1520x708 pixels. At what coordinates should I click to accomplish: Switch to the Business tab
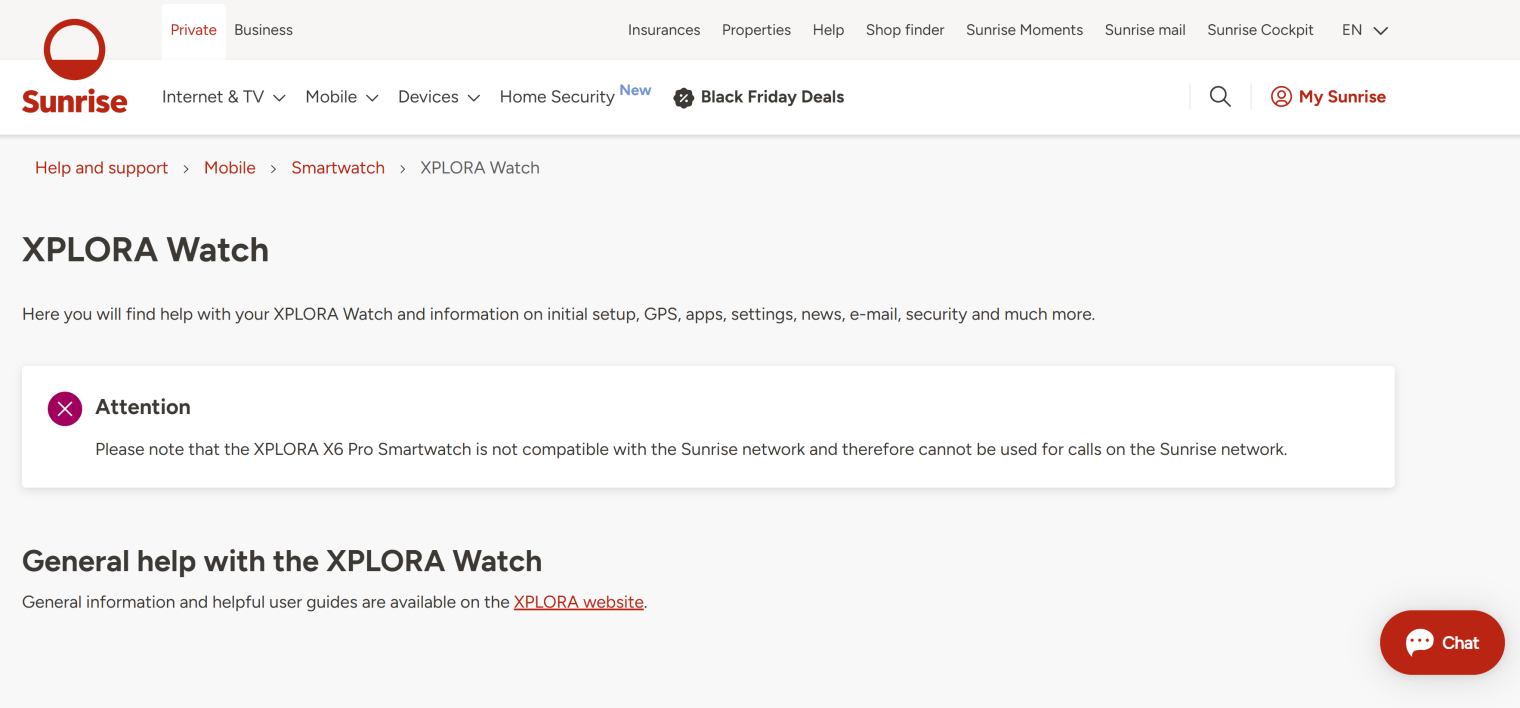pos(263,30)
